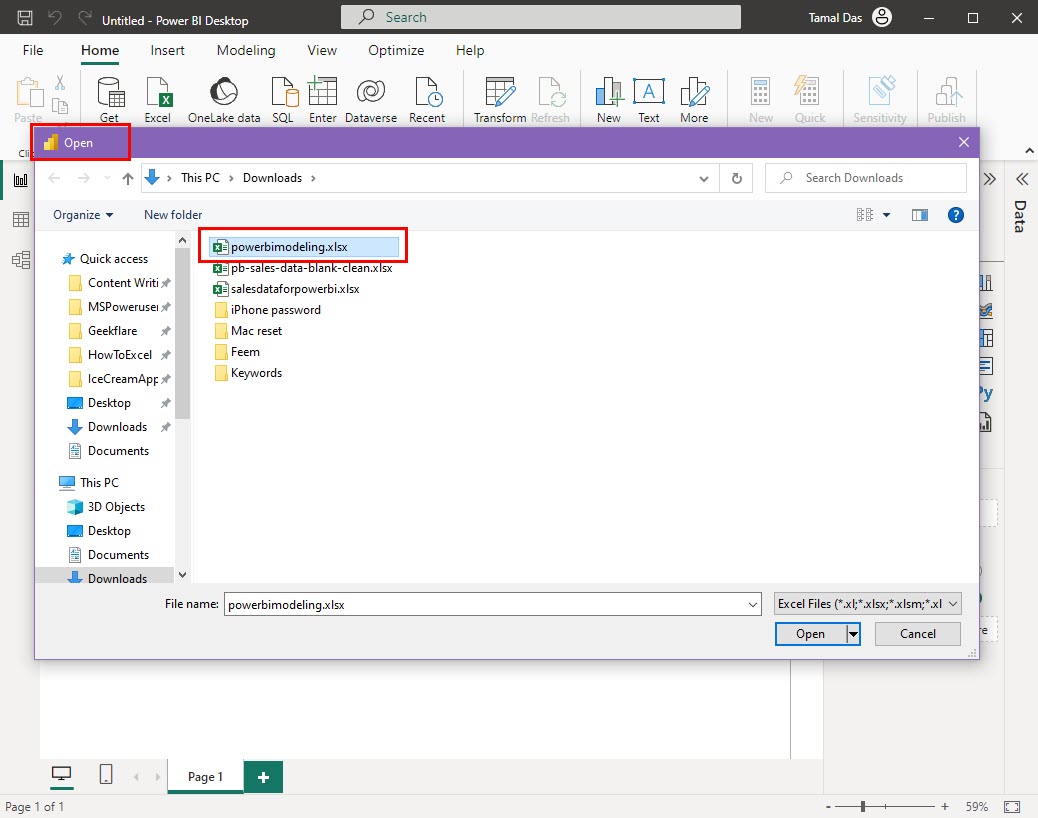This screenshot has height=818, width=1038.
Task: Insert a Text box from ribbon
Action: [649, 99]
